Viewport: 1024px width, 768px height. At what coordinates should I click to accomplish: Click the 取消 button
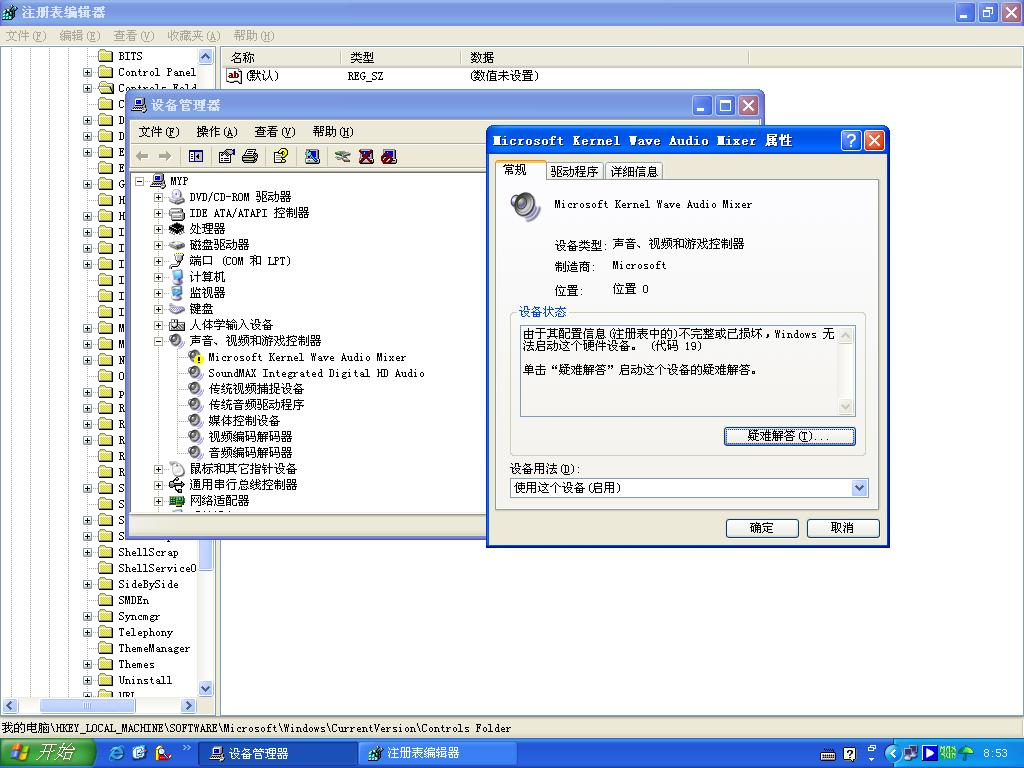point(842,528)
